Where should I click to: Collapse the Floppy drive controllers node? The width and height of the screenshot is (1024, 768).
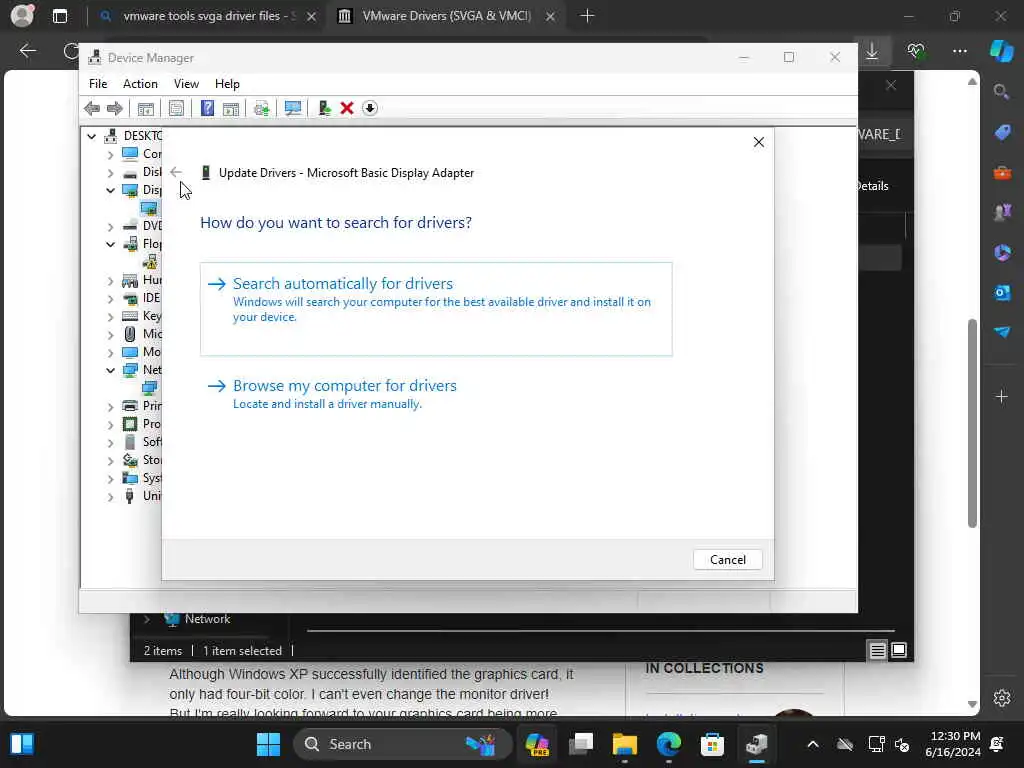[110, 244]
